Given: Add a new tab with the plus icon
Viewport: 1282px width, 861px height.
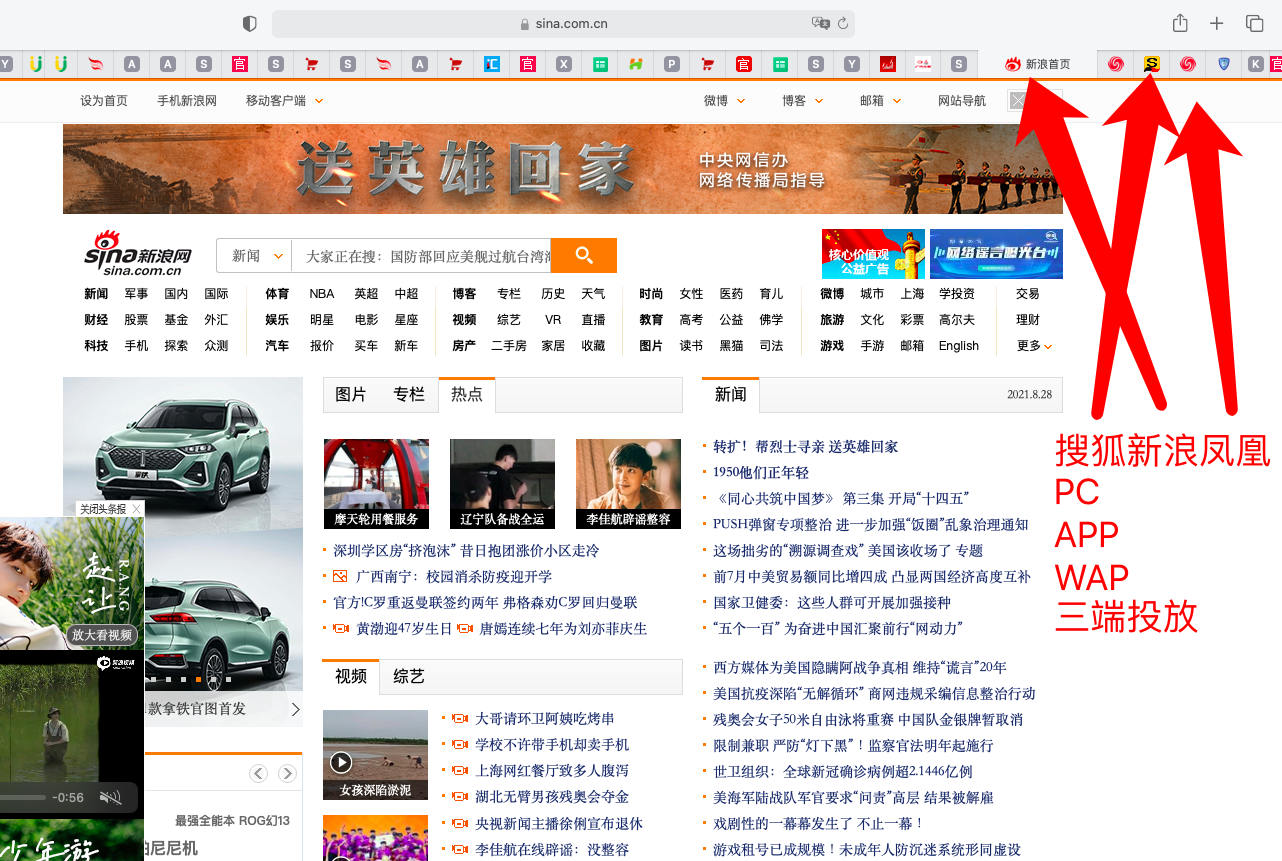Looking at the screenshot, I should coord(1217,23).
